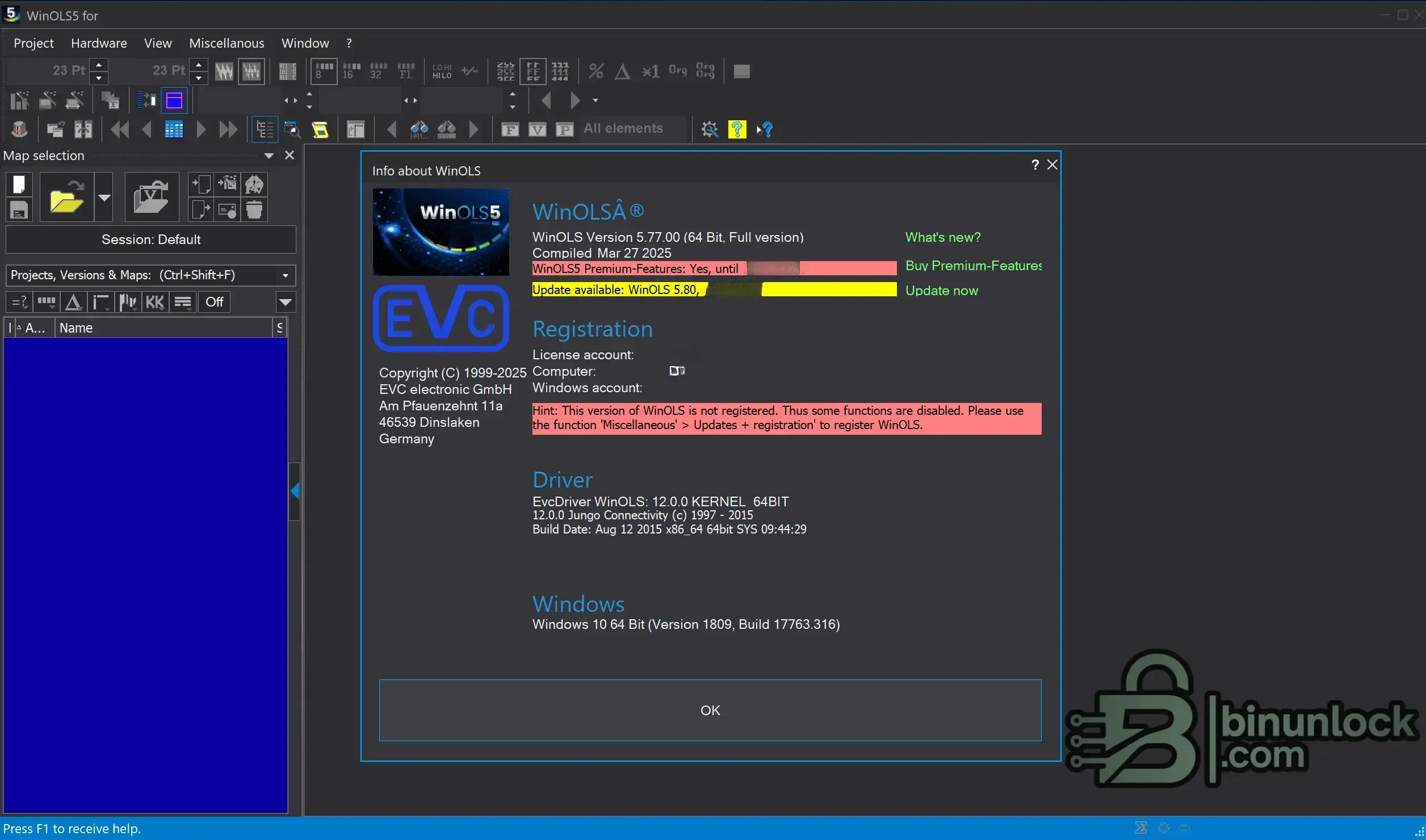This screenshot has width=1426, height=840.
Task: Click the What's new? link
Action: [x=943, y=237]
